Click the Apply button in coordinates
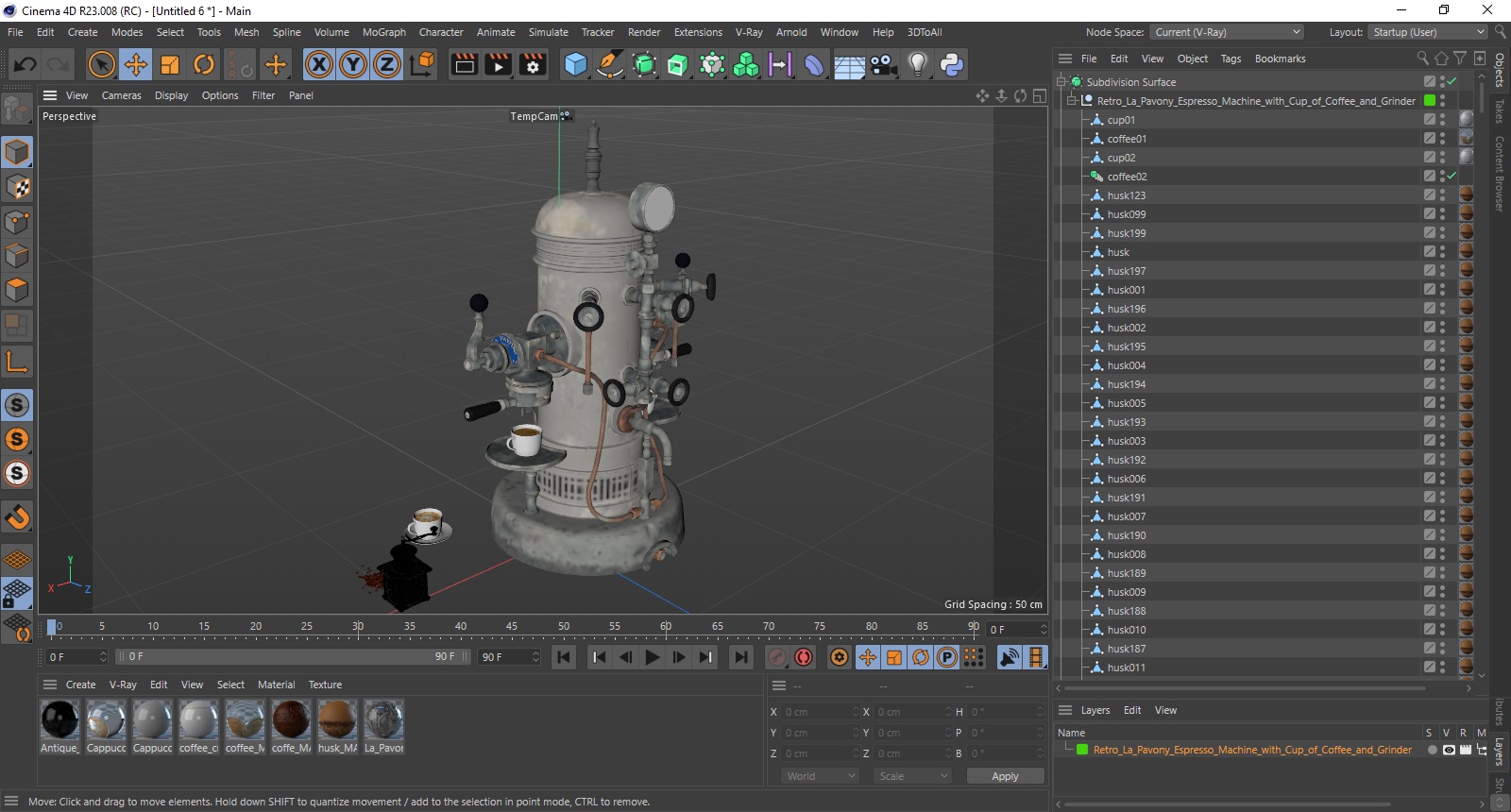The image size is (1511, 812). [x=1005, y=776]
